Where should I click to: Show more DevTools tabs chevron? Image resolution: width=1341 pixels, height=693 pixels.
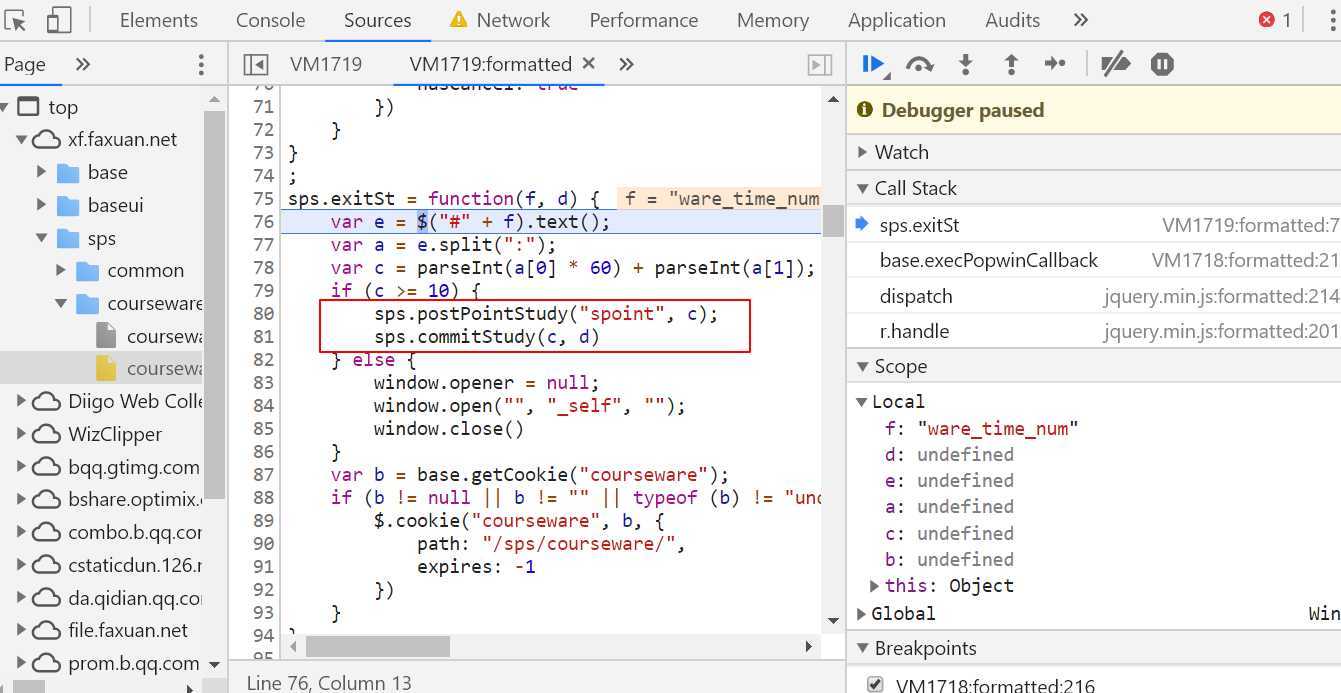coord(1080,20)
